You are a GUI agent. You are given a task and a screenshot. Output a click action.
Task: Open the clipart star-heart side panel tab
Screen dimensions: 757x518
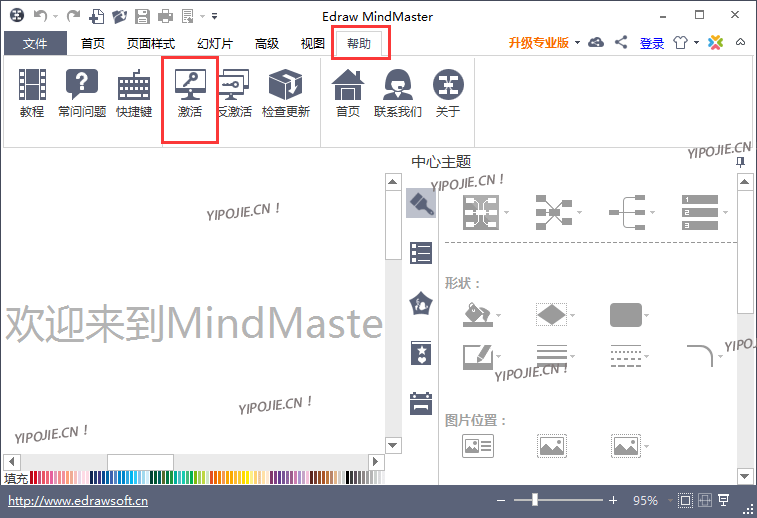421,353
